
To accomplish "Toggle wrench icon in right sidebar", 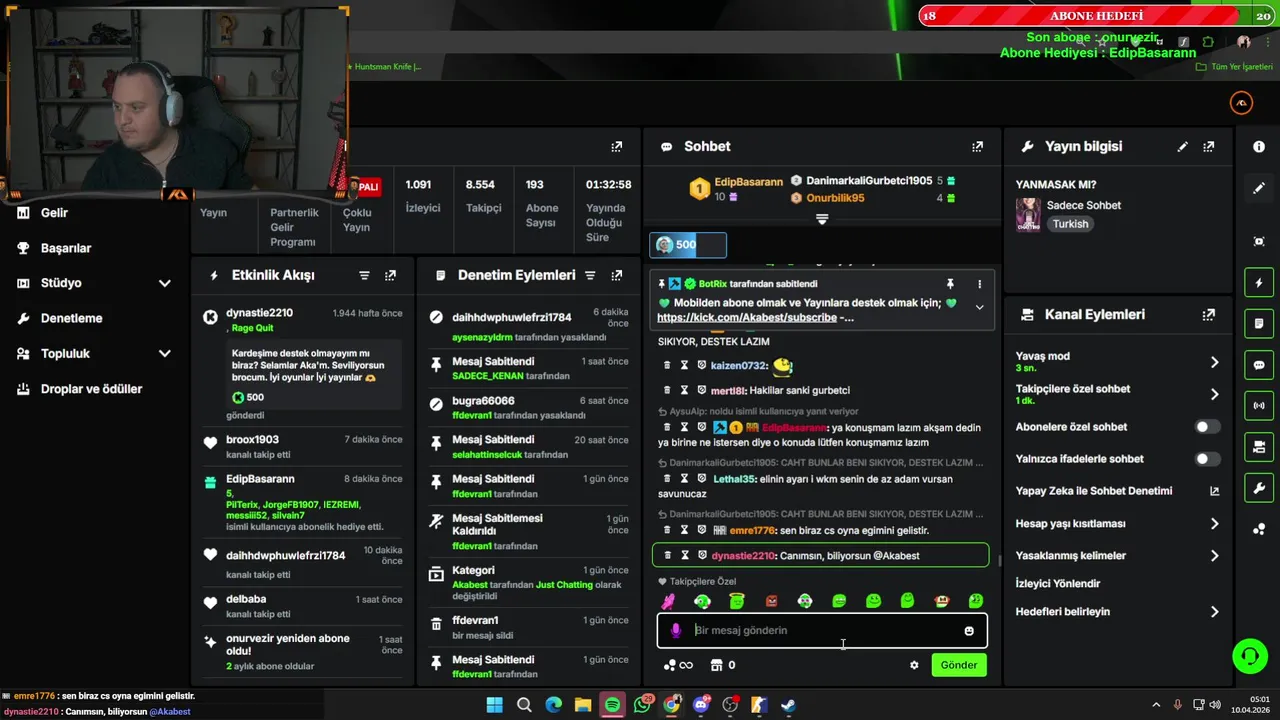I will pos(1259,488).
